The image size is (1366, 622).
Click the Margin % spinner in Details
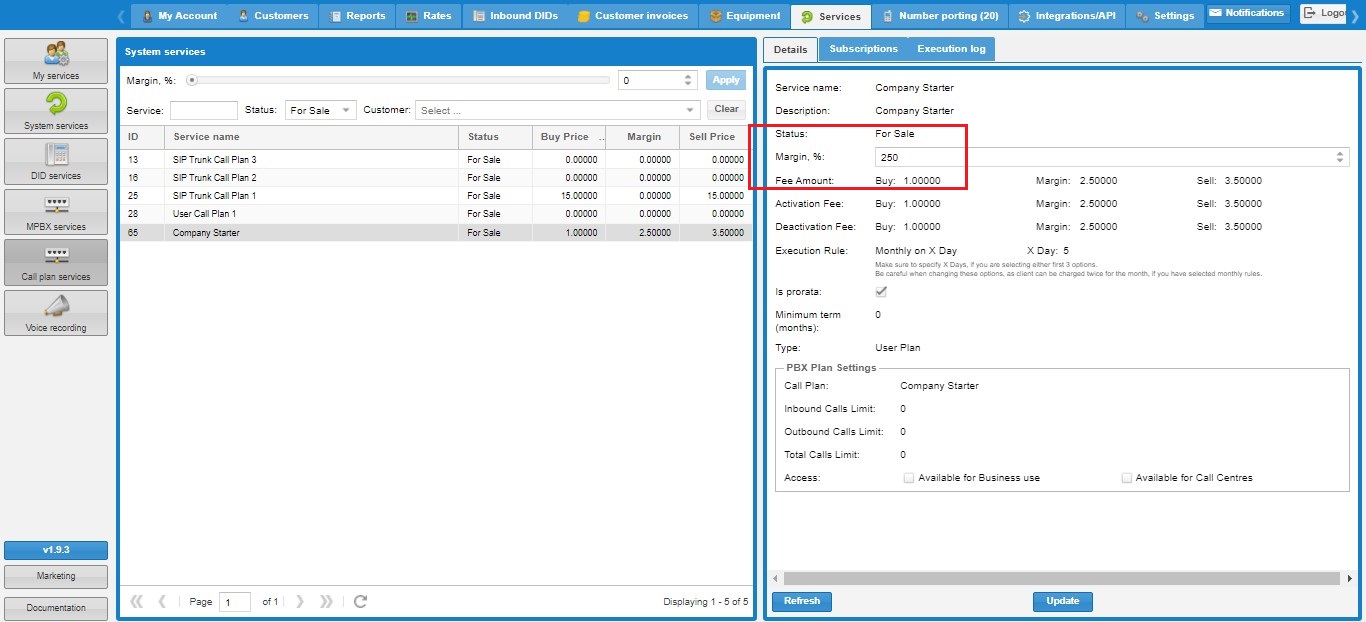pyautogui.click(x=1339, y=157)
